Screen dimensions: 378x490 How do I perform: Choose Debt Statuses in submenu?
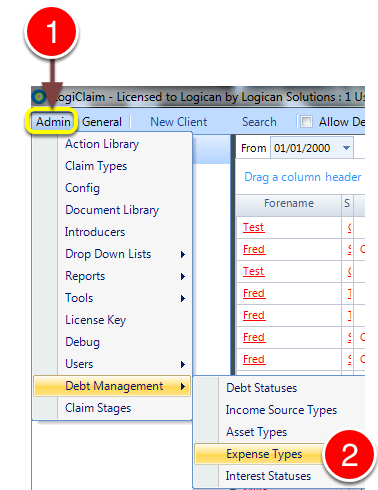click(x=280, y=388)
